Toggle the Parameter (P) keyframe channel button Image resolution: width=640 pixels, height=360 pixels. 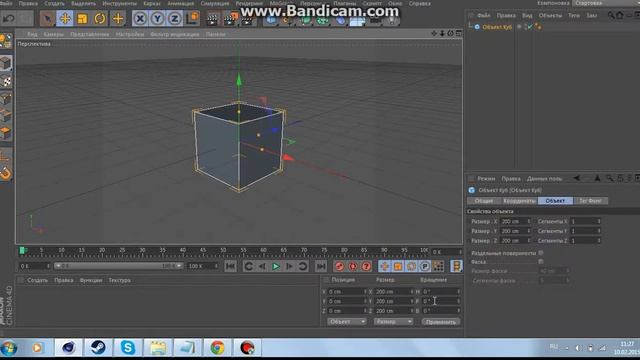(425, 267)
